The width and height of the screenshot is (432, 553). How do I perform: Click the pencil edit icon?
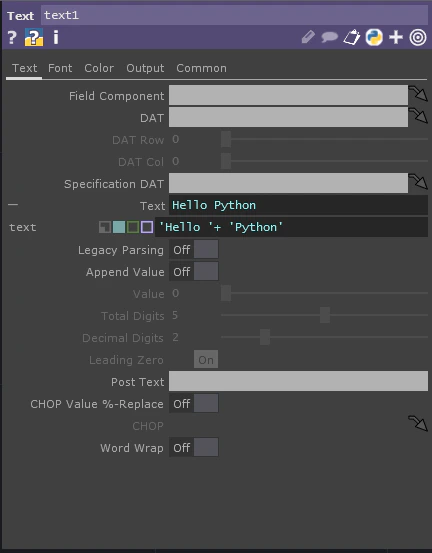(308, 37)
